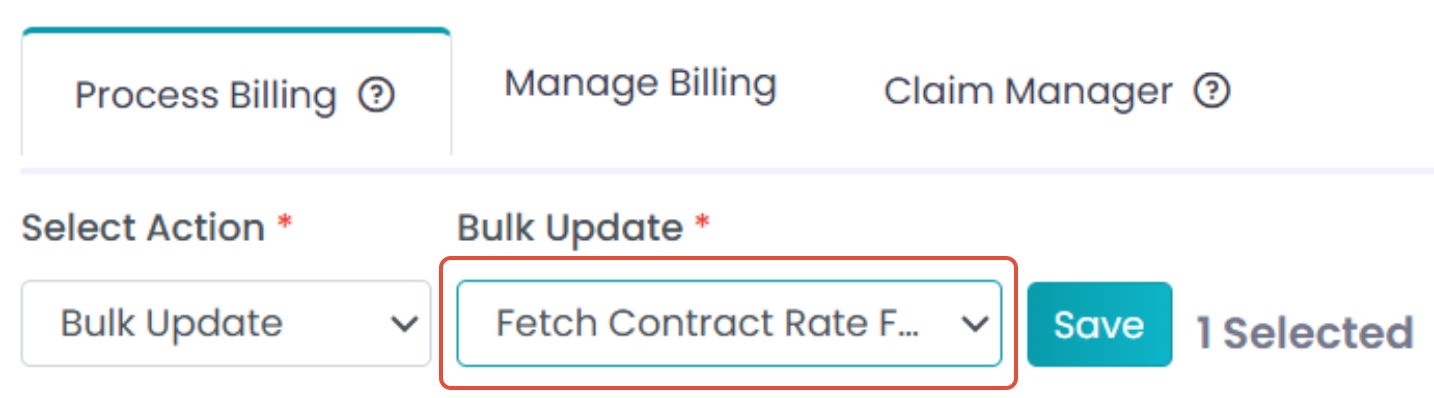Open the Fetch Contract Rate dropdown
This screenshot has width=1434, height=398.
coord(729,323)
